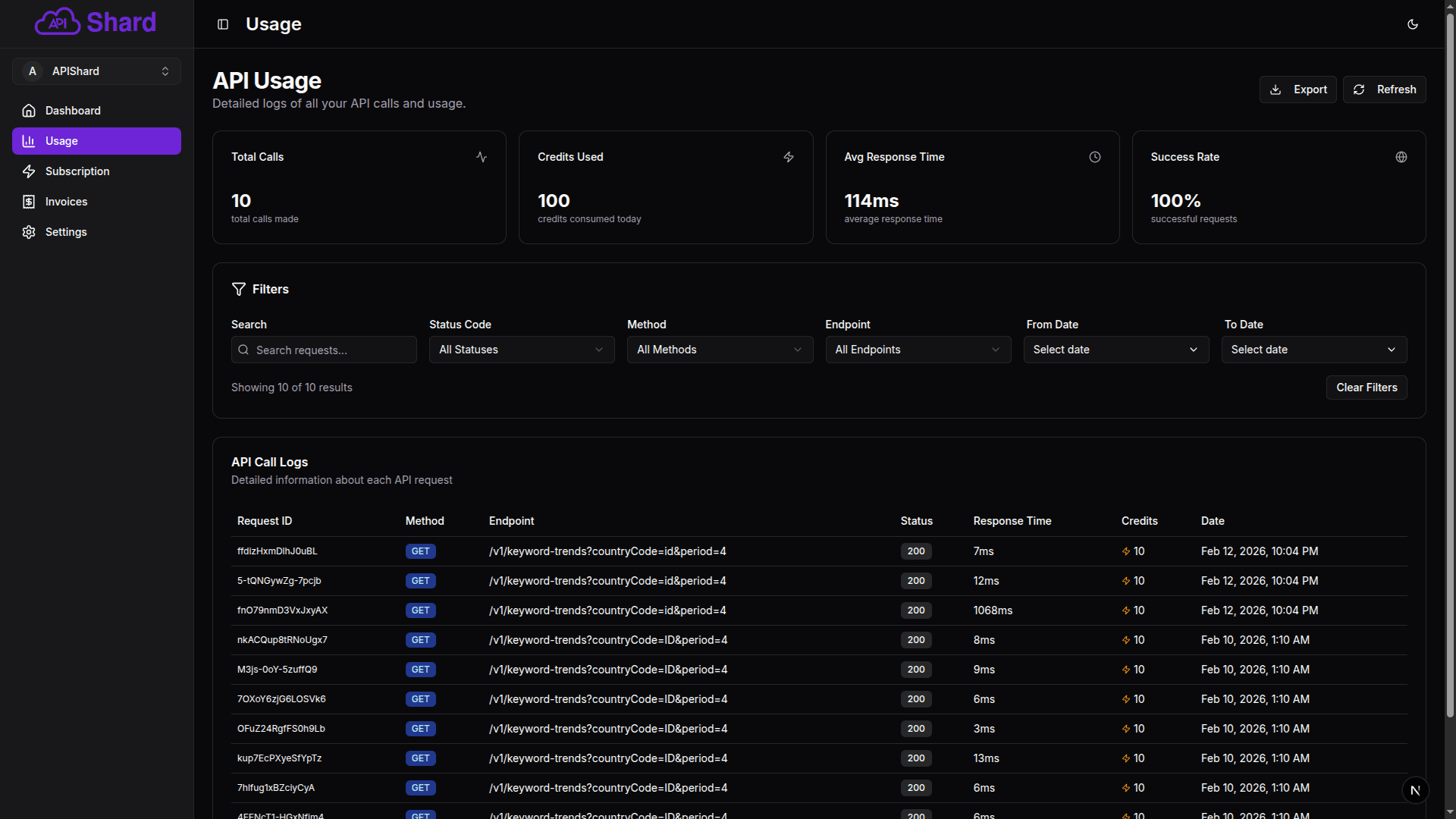1456x819 pixels.
Task: Click the 13ms response time cell
Action: tap(986, 758)
